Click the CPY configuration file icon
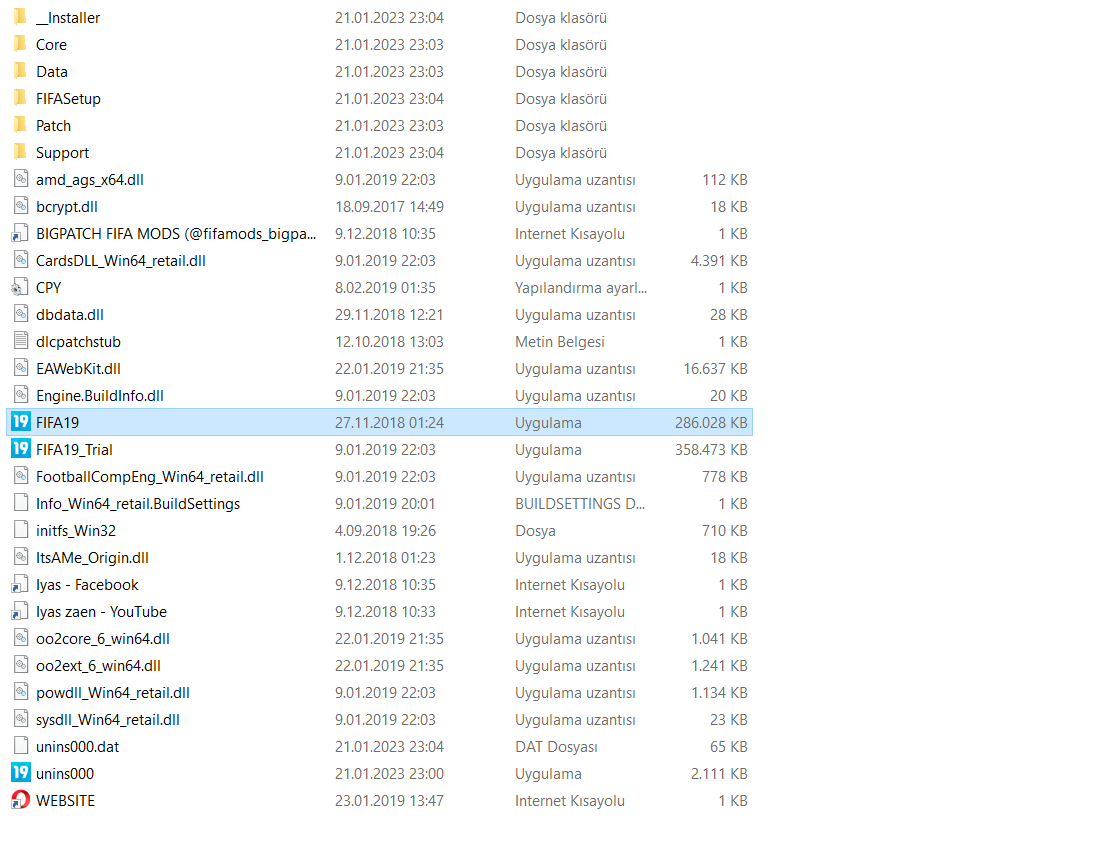The image size is (1096, 849). 20,287
